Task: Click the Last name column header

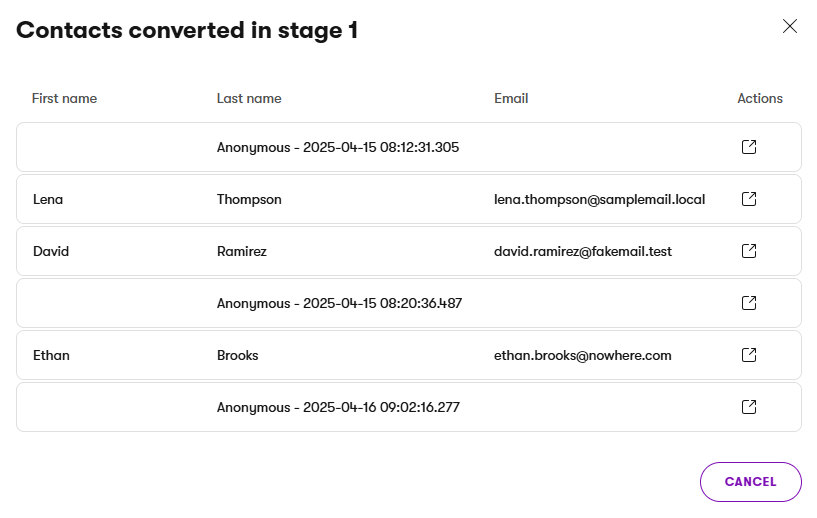Action: pos(249,98)
